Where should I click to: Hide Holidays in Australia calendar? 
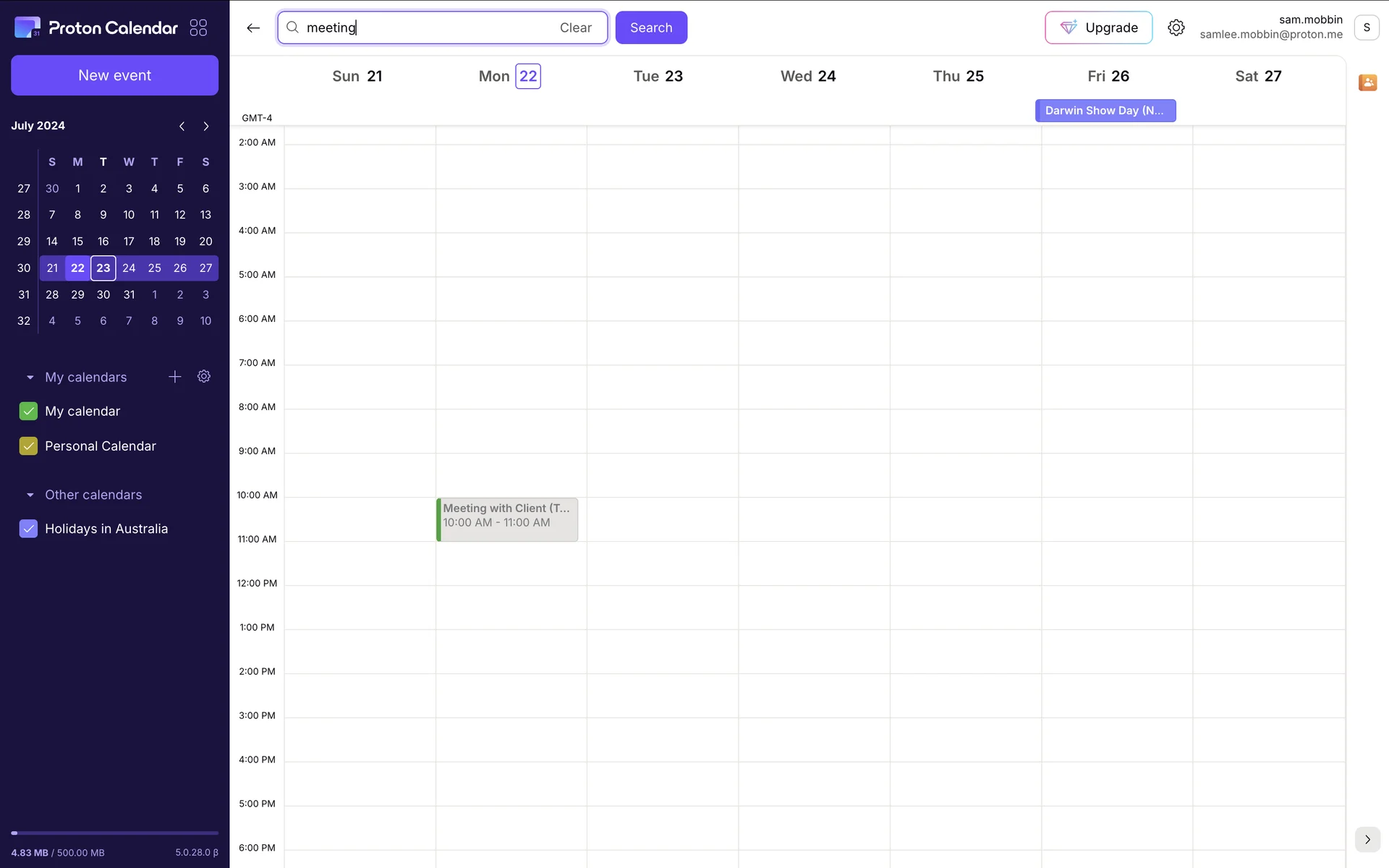pyautogui.click(x=28, y=529)
